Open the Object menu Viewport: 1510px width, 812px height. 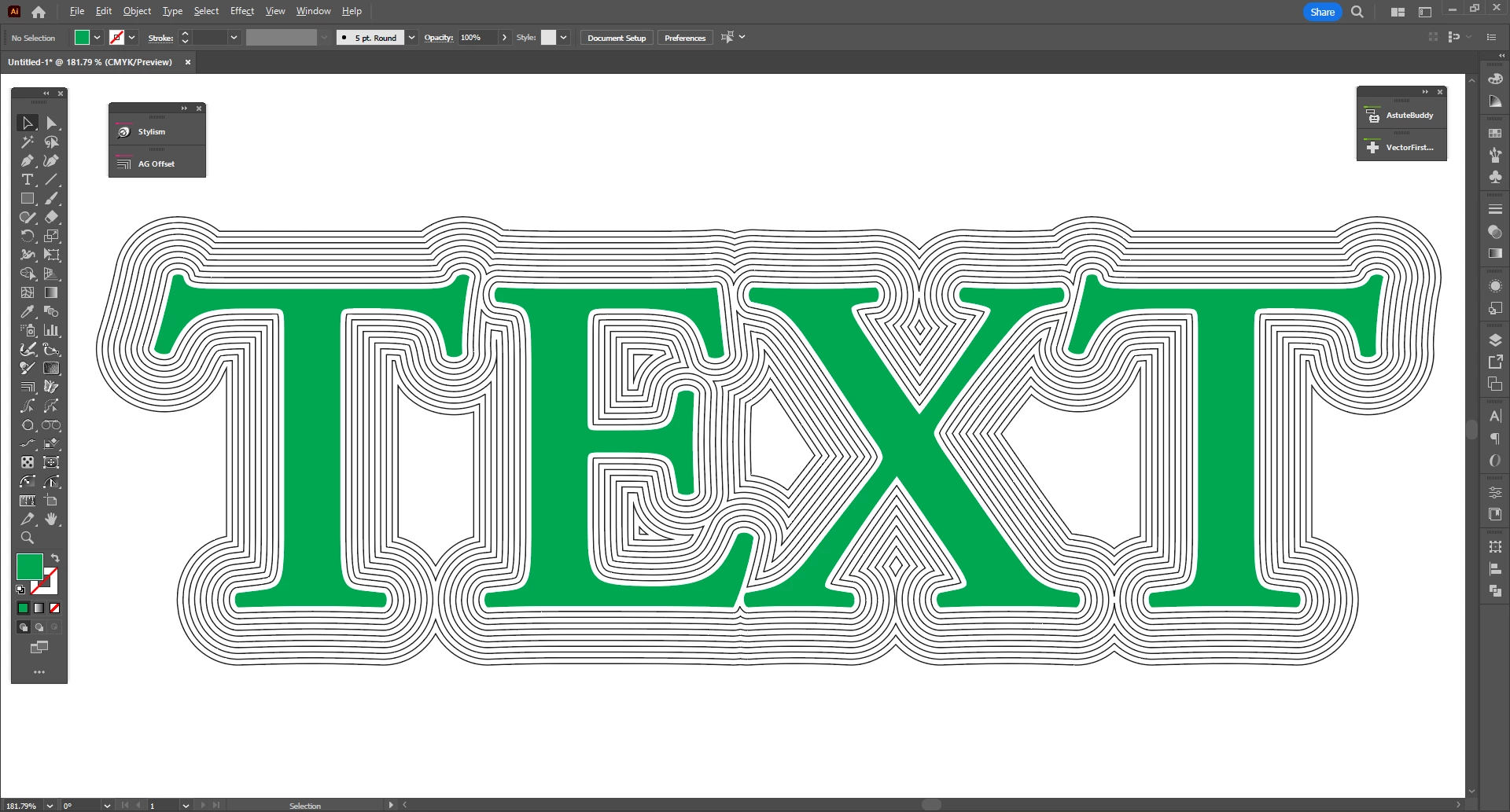(x=137, y=11)
